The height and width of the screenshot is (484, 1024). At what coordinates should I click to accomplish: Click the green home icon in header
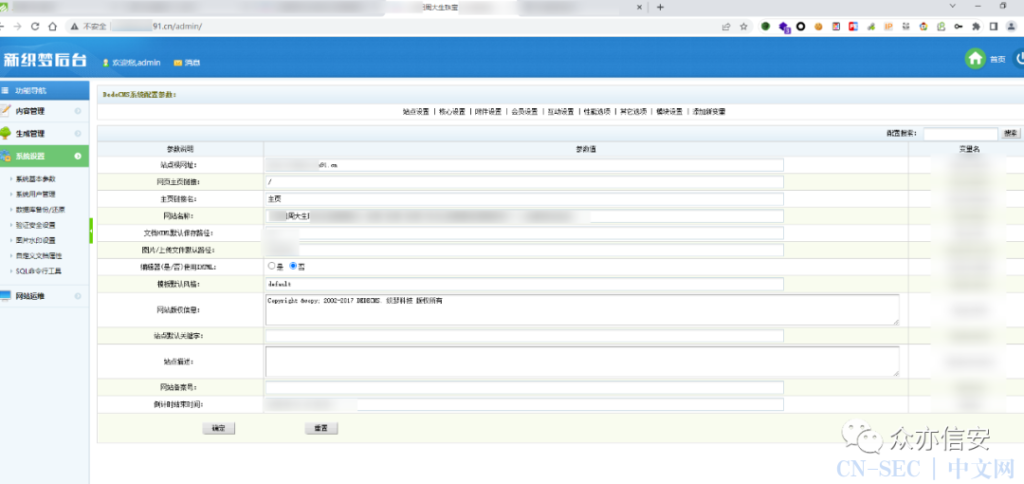[975, 59]
